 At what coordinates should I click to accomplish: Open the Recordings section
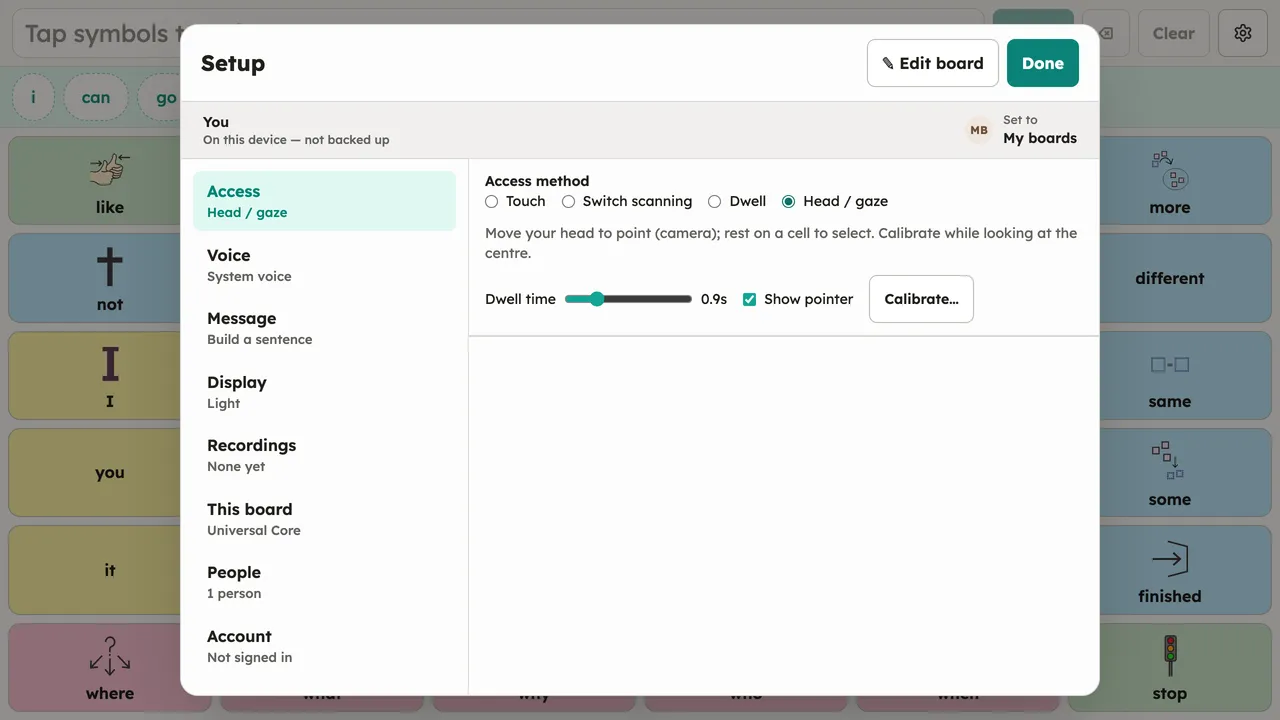coord(324,455)
